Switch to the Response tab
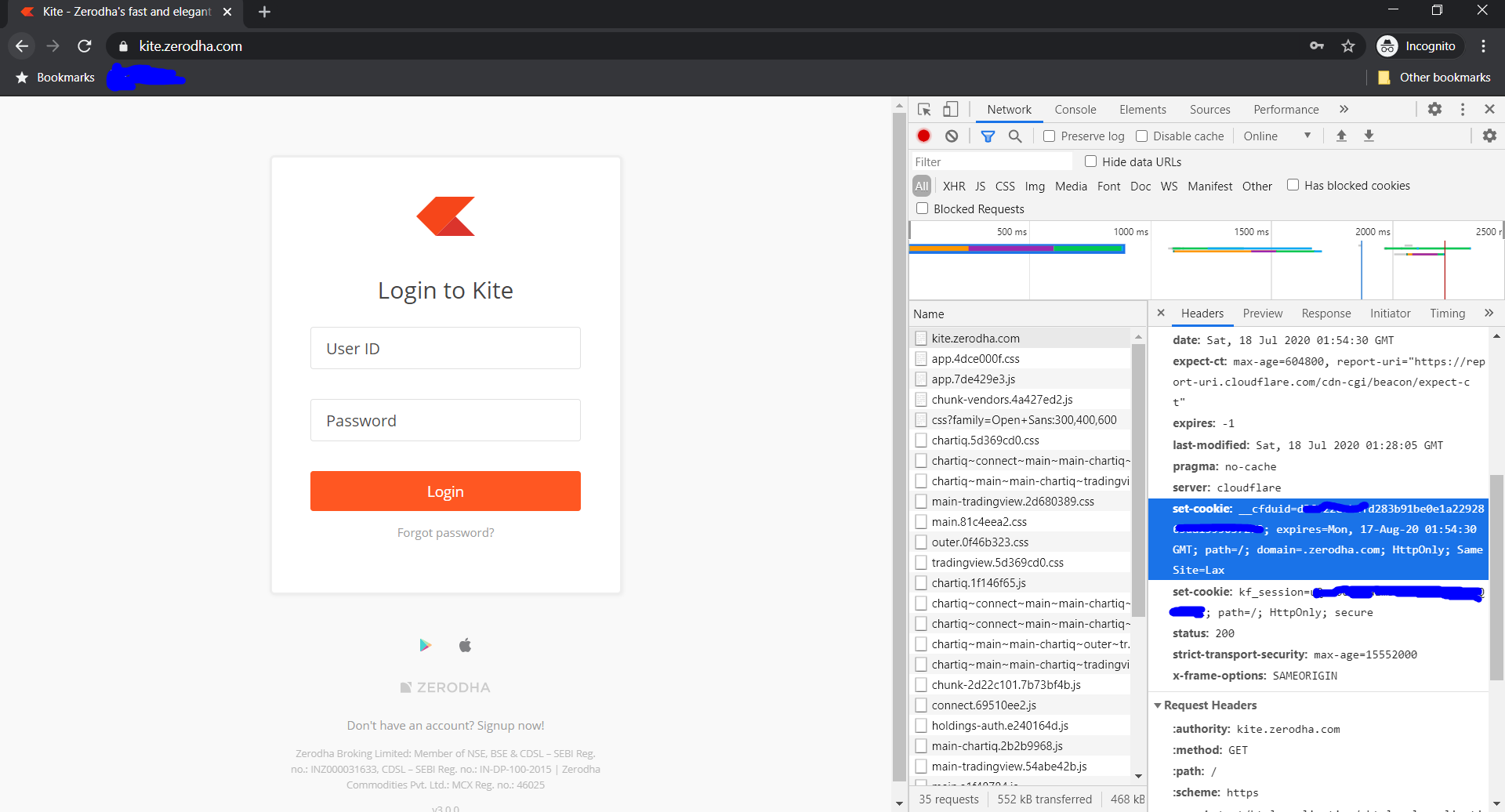Image resolution: width=1505 pixels, height=812 pixels. pos(1325,313)
